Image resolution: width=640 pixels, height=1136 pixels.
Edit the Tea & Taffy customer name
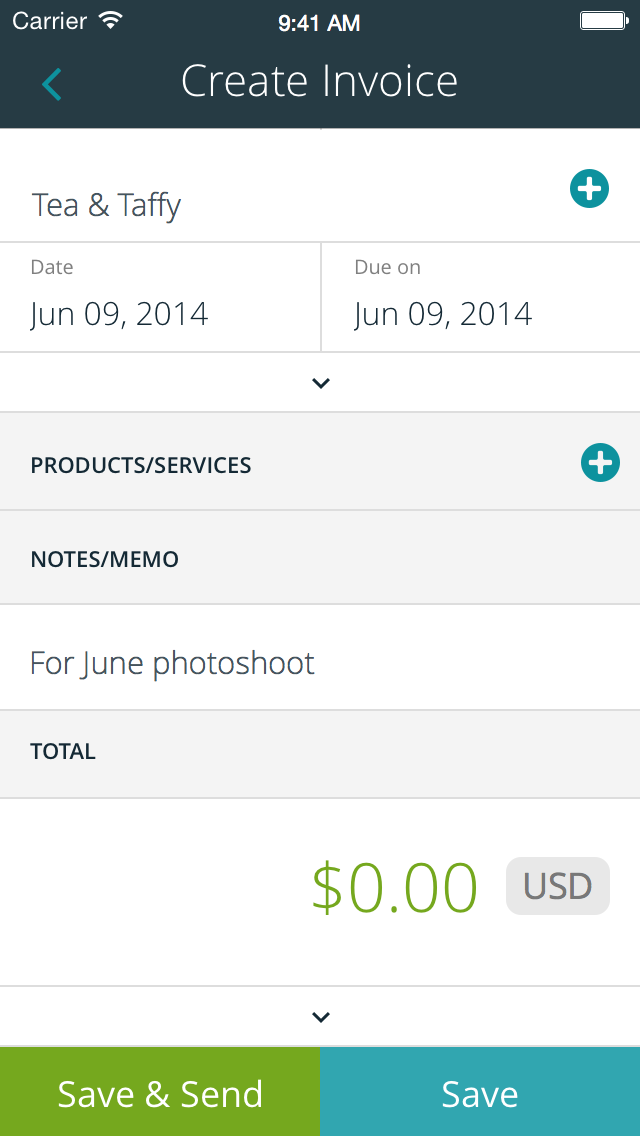(107, 205)
